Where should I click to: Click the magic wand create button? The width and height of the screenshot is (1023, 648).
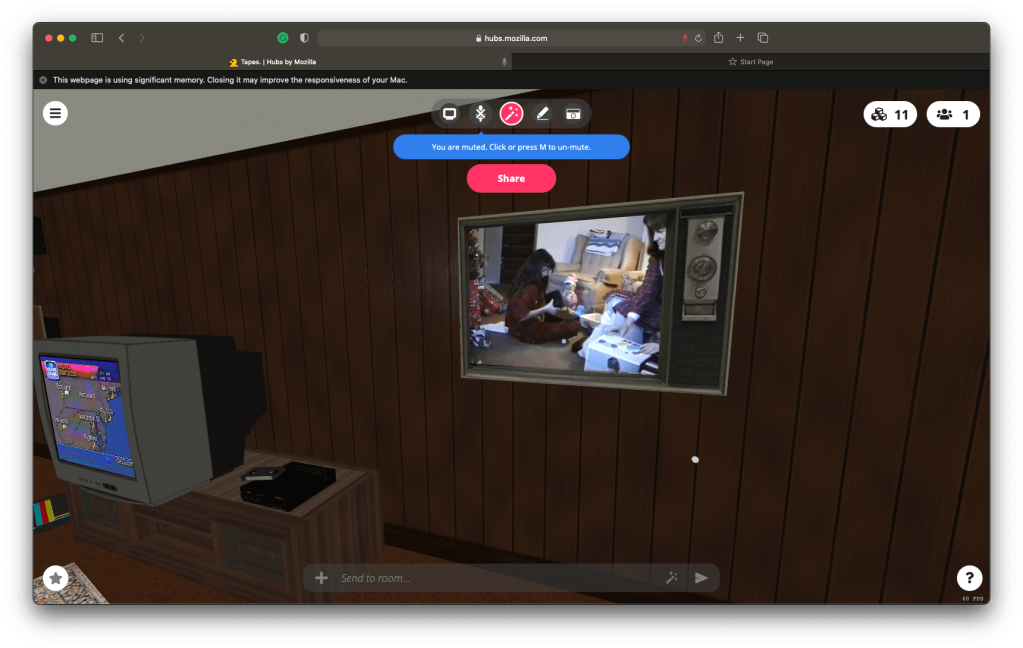click(511, 114)
